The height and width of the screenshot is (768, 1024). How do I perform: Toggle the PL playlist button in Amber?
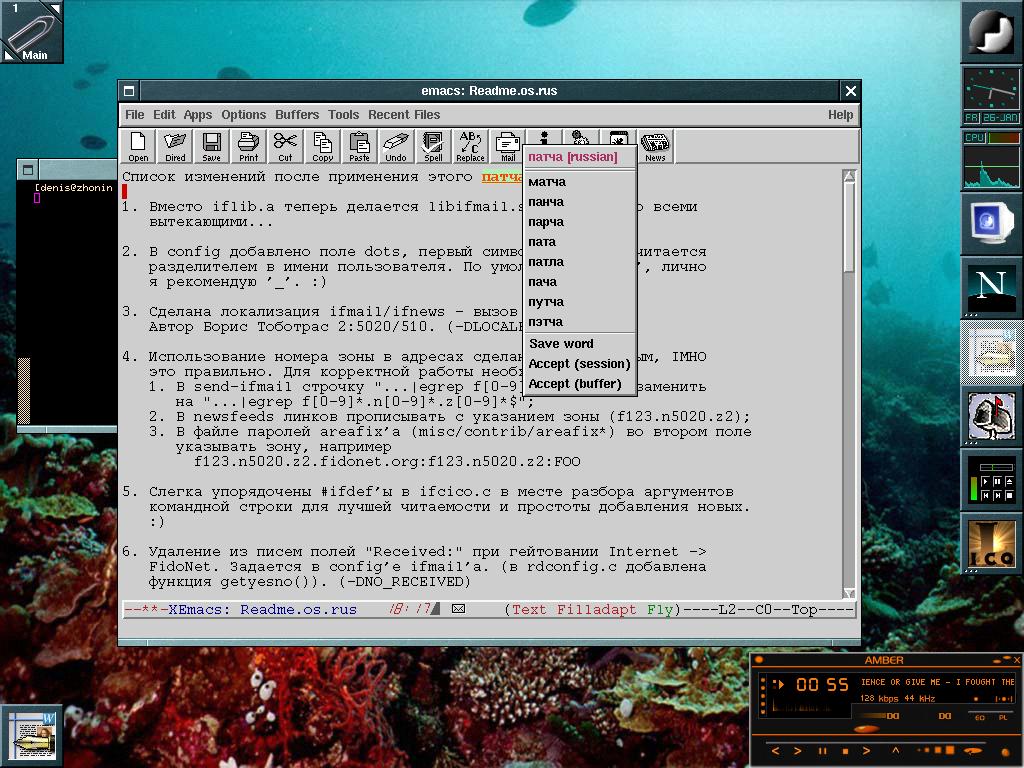1001,717
